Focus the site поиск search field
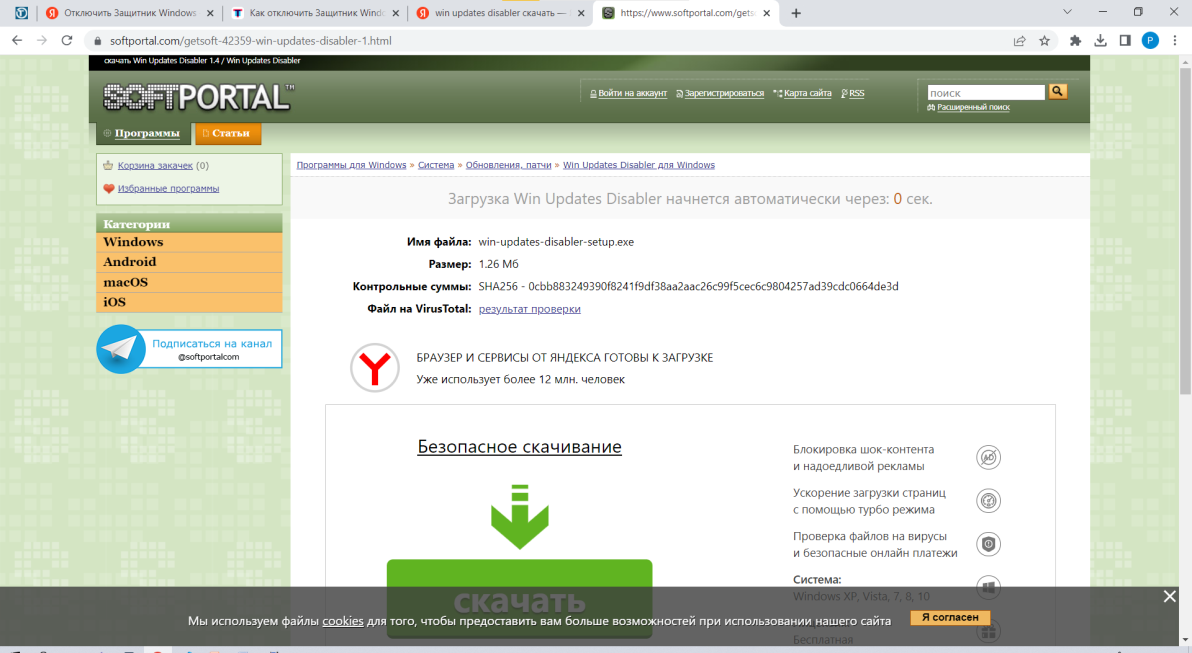 click(986, 93)
